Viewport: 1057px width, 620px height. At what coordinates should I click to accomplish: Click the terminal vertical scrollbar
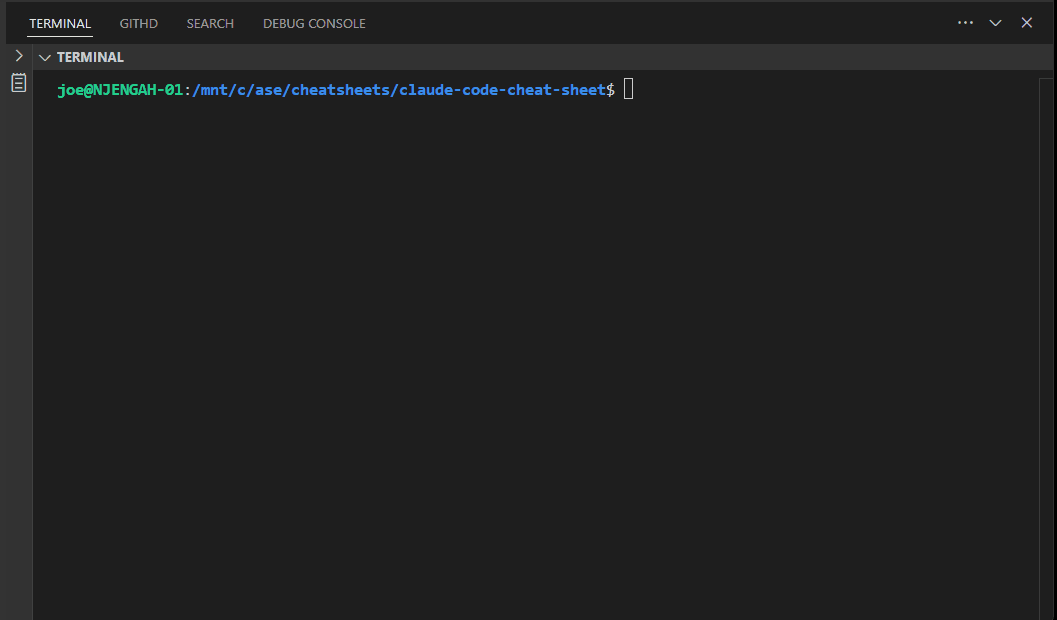coord(1046,349)
